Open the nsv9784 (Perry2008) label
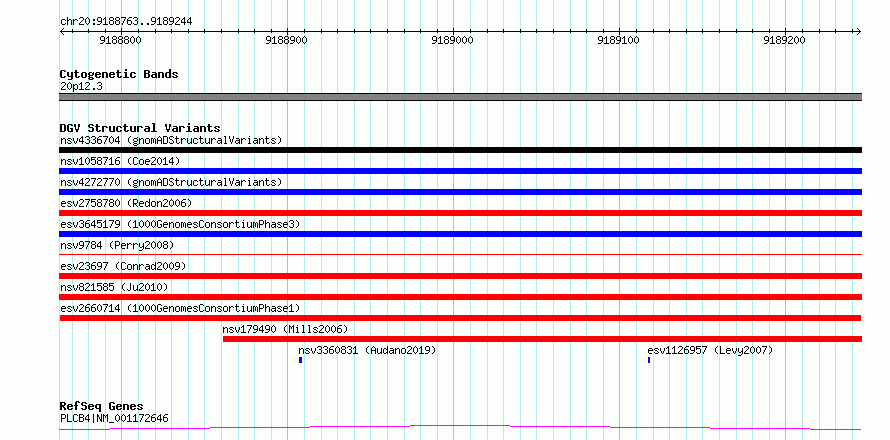This screenshot has height=440, width=890. click(117, 245)
